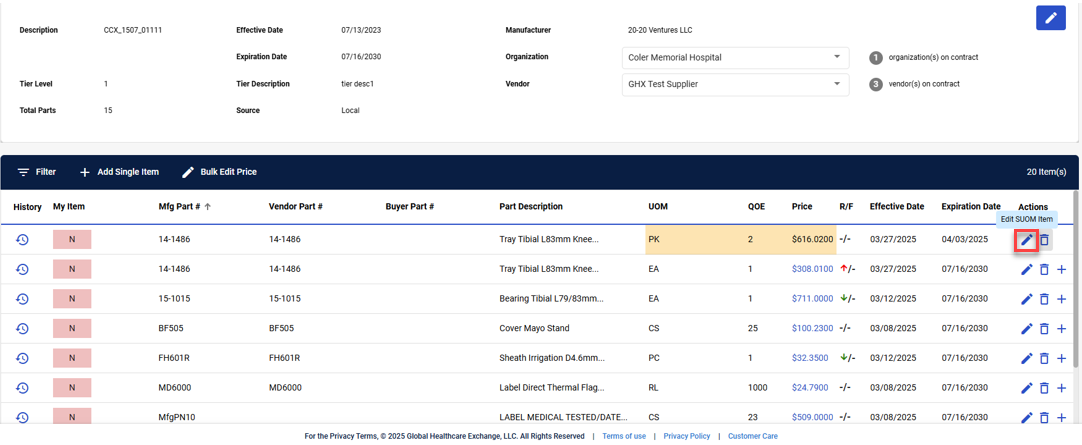
Task: Delete the FH601R row using trash icon
Action: [1044, 358]
